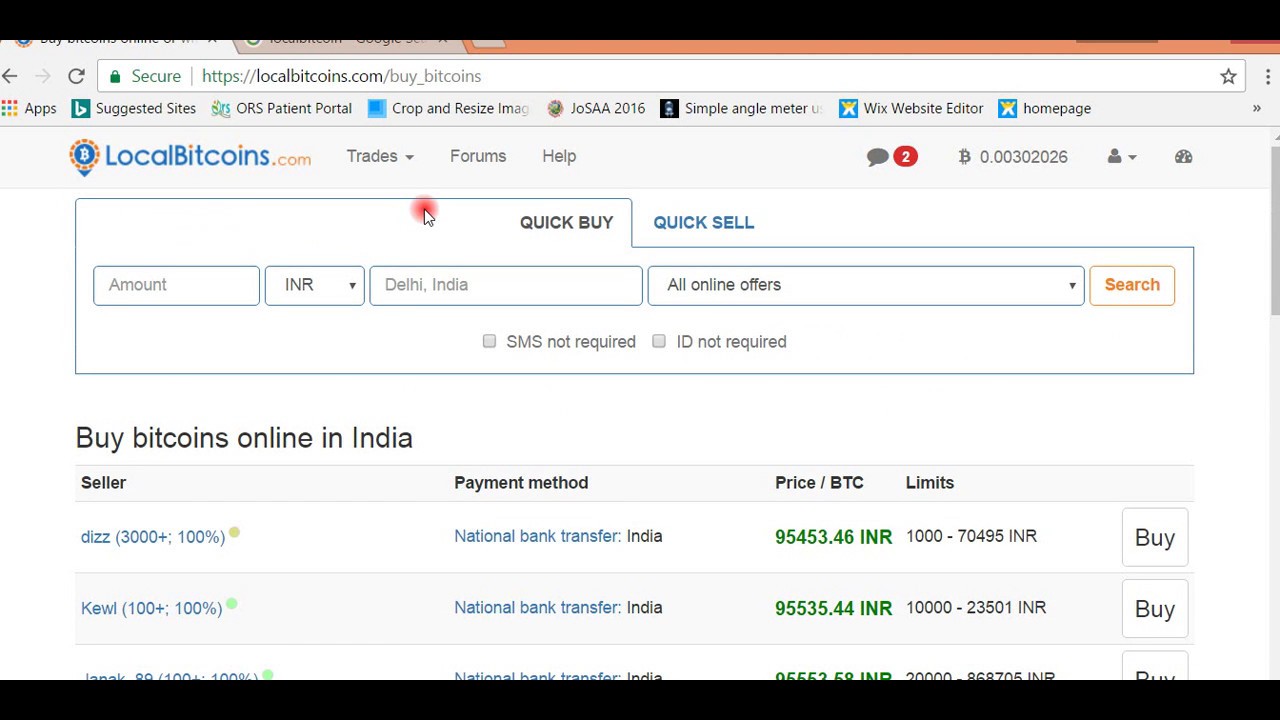Screen dimensions: 1280x720
Task: Open the dashboard gauge icon
Action: pyautogui.click(x=1184, y=157)
